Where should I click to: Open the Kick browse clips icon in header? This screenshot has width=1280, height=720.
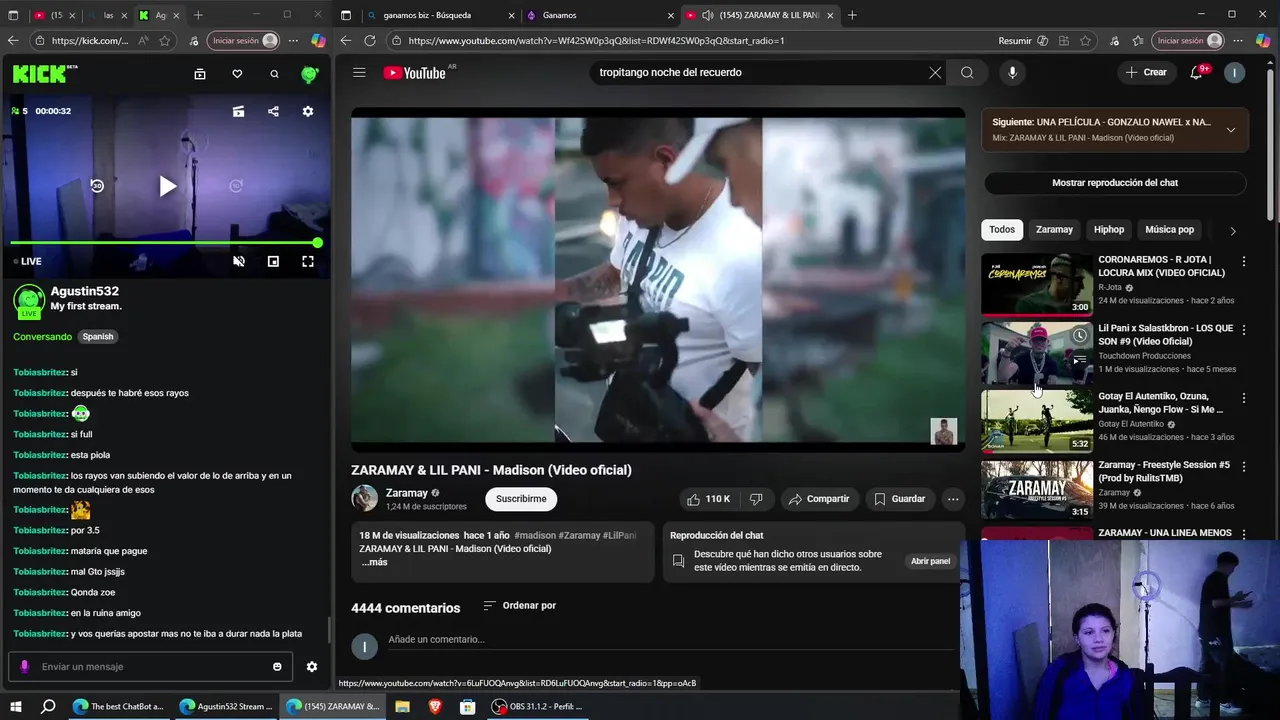coord(200,74)
